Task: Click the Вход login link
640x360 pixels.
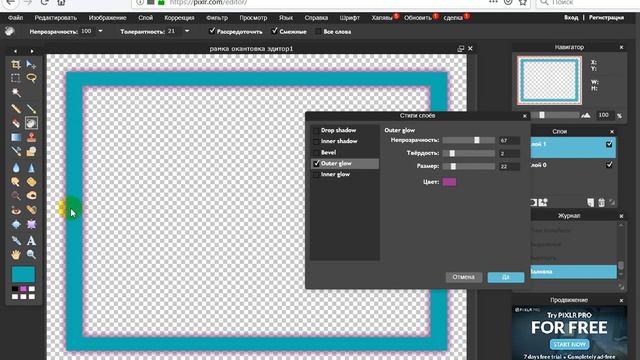Action: pyautogui.click(x=571, y=18)
